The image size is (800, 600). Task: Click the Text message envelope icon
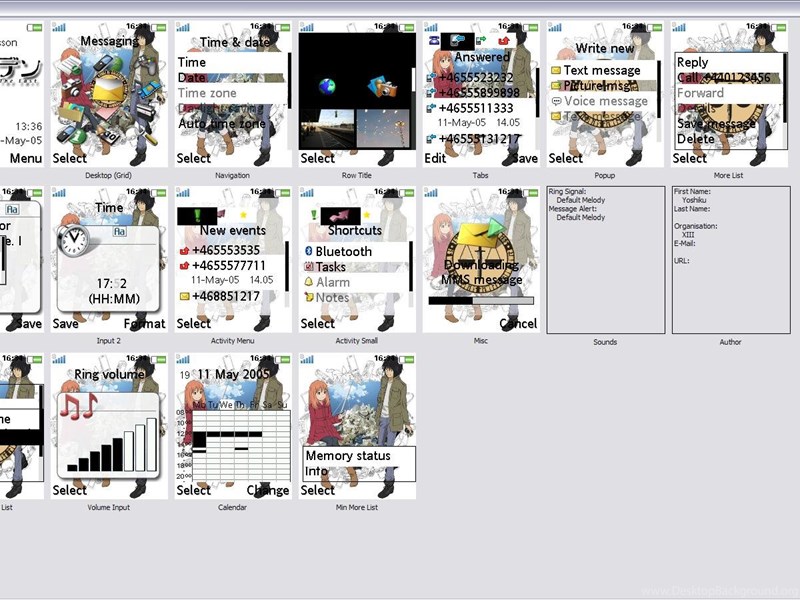tap(555, 71)
